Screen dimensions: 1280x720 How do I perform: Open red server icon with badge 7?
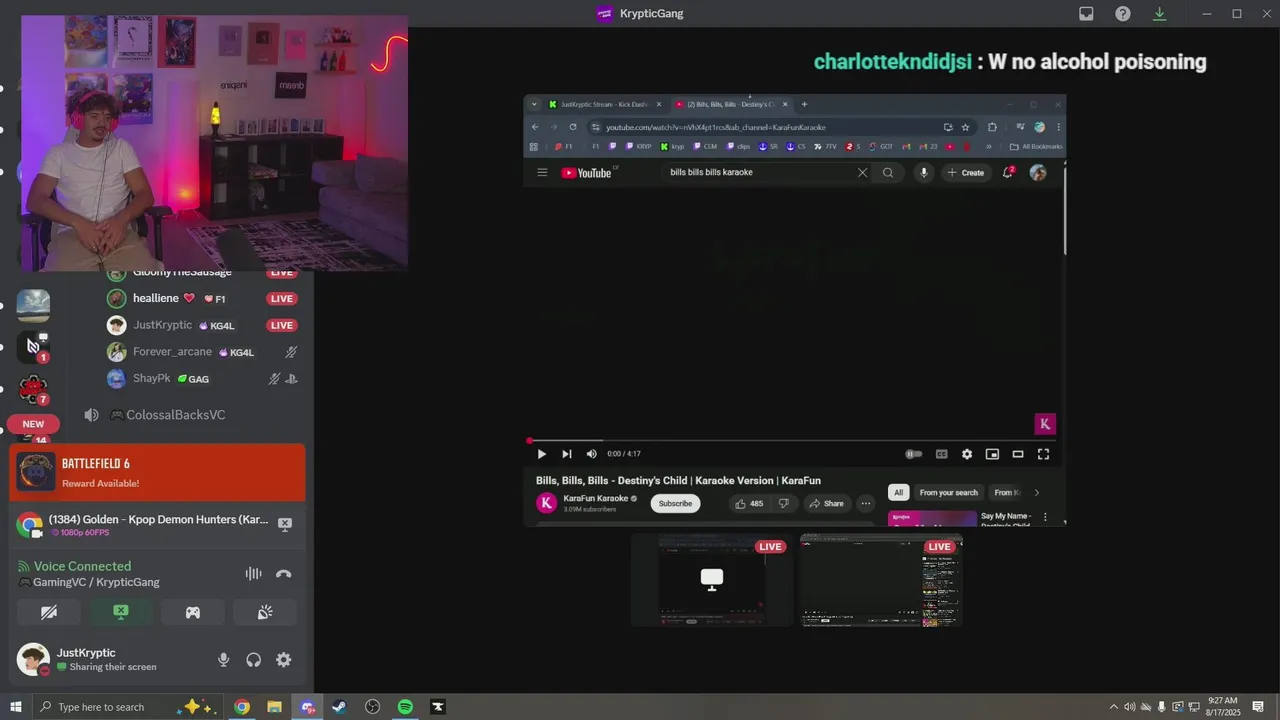pyautogui.click(x=33, y=387)
